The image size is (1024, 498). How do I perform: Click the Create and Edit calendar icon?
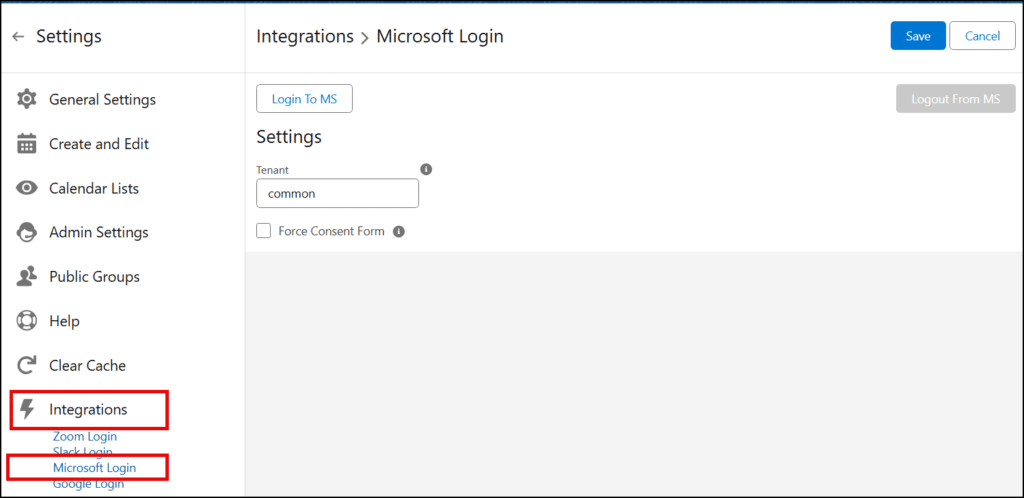coord(27,144)
